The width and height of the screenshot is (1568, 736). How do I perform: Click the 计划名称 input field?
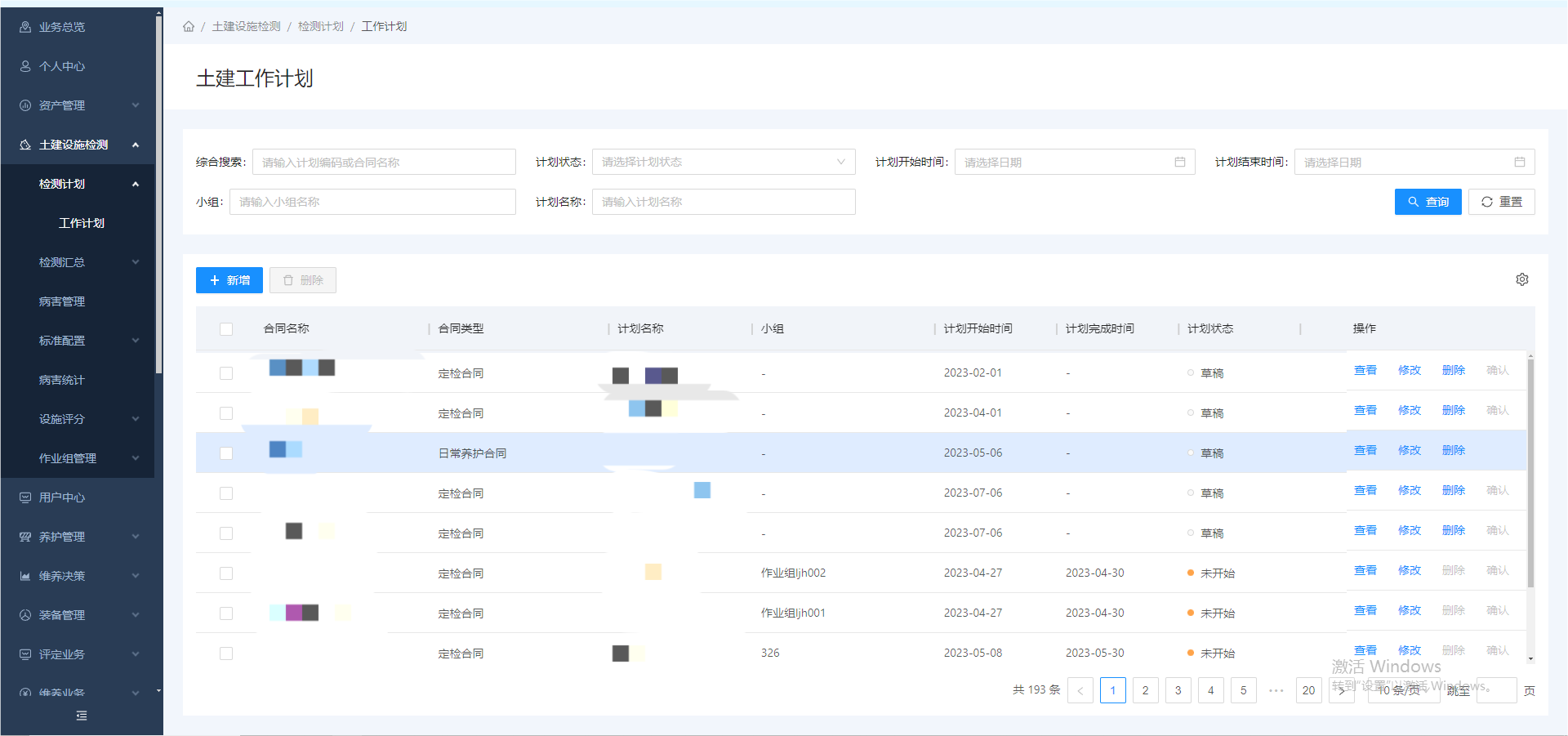pyautogui.click(x=724, y=202)
